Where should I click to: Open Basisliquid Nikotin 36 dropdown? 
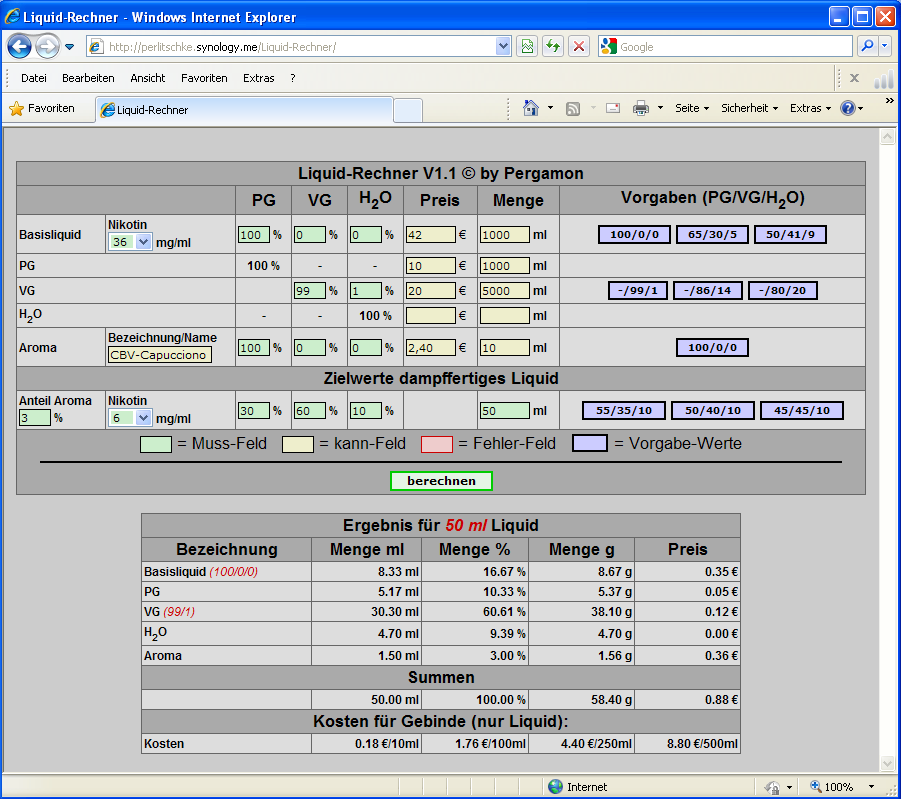(130, 242)
